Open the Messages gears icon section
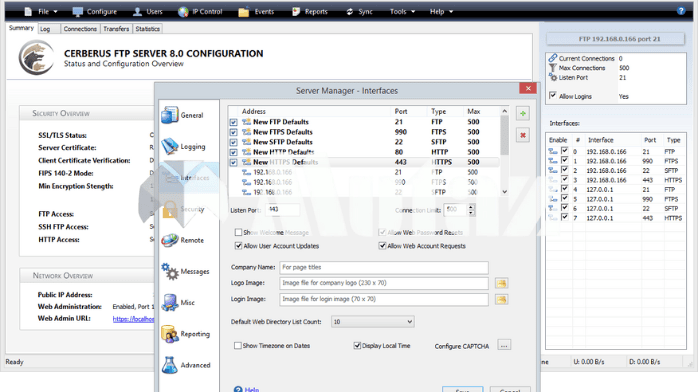This screenshot has height=392, width=698. [x=170, y=271]
